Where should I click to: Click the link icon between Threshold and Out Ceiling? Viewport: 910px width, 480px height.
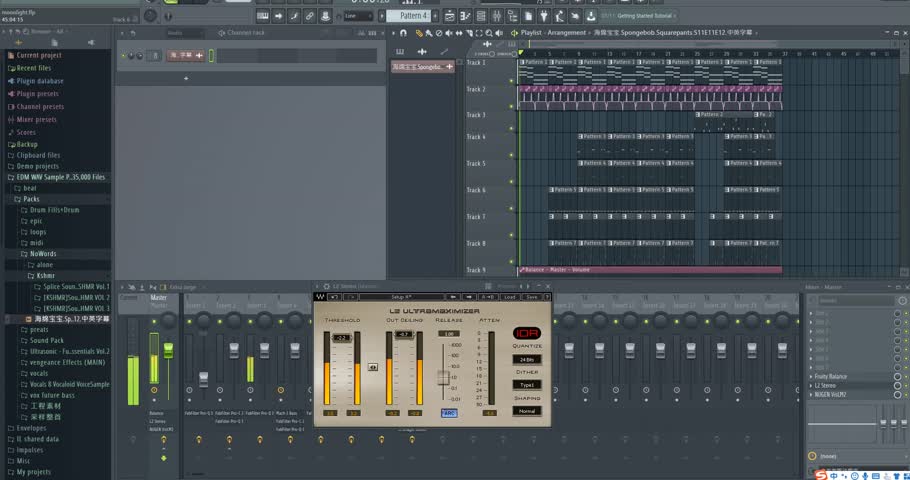click(x=372, y=367)
